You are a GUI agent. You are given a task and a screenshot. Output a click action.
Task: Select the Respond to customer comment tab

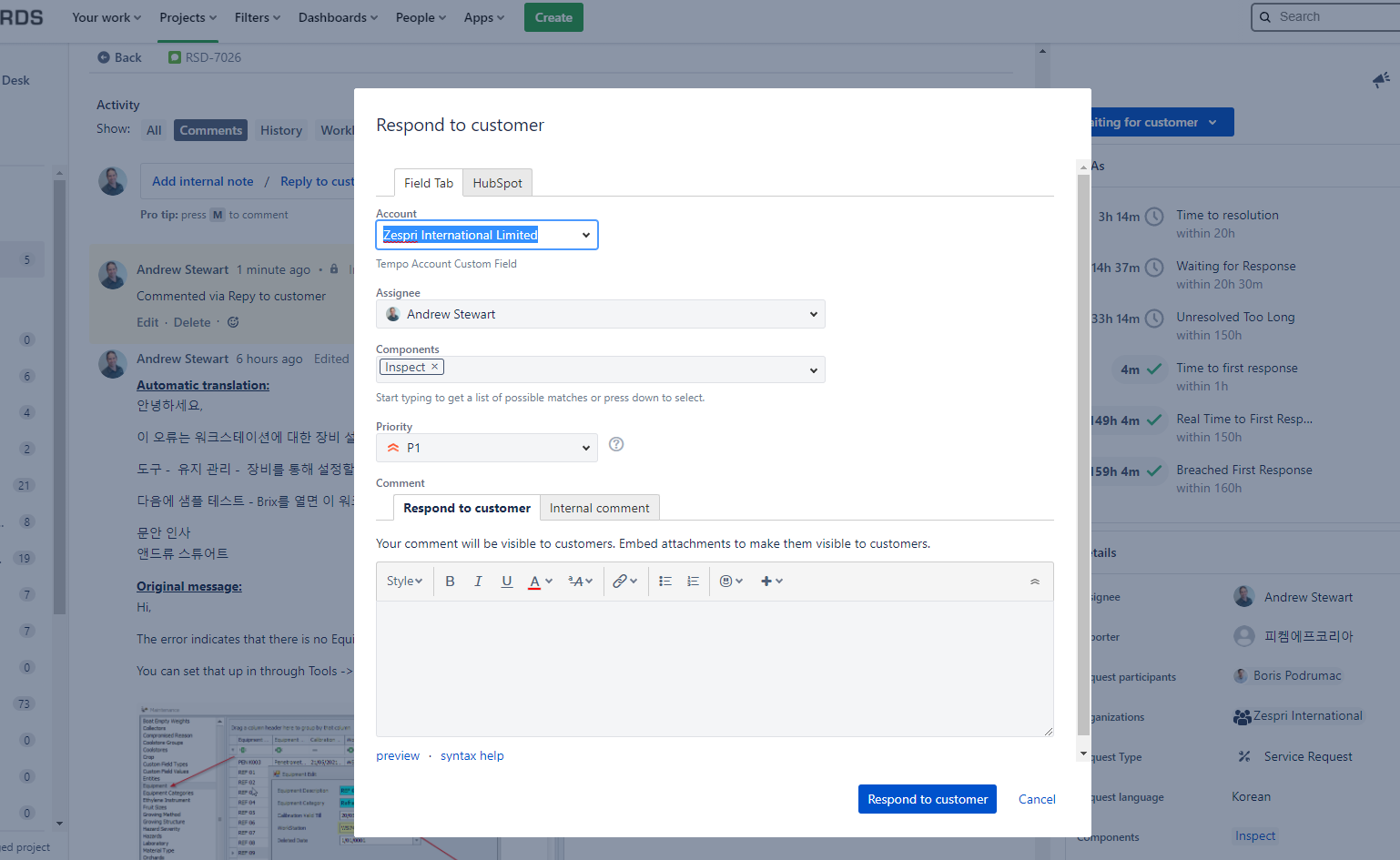coord(467,508)
